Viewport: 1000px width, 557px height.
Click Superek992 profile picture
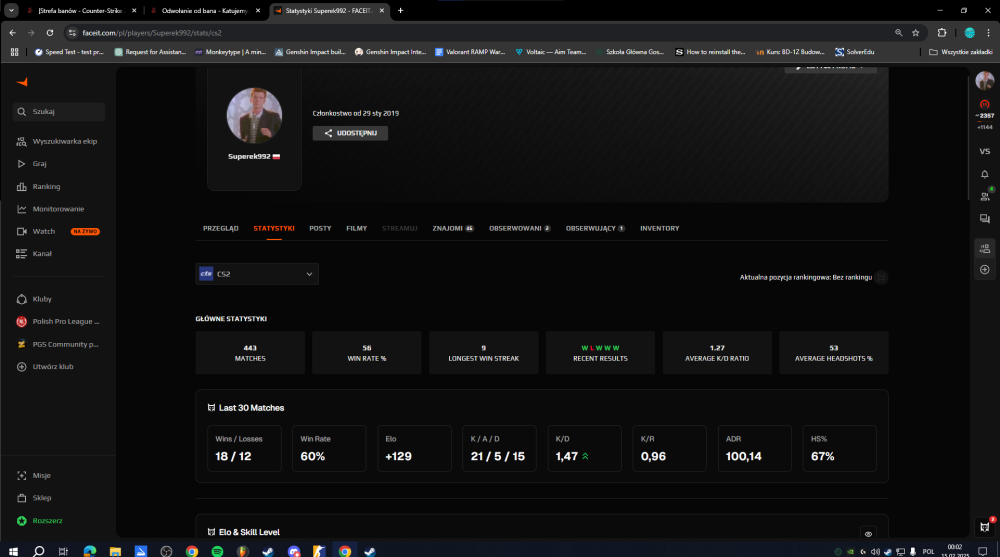254,115
